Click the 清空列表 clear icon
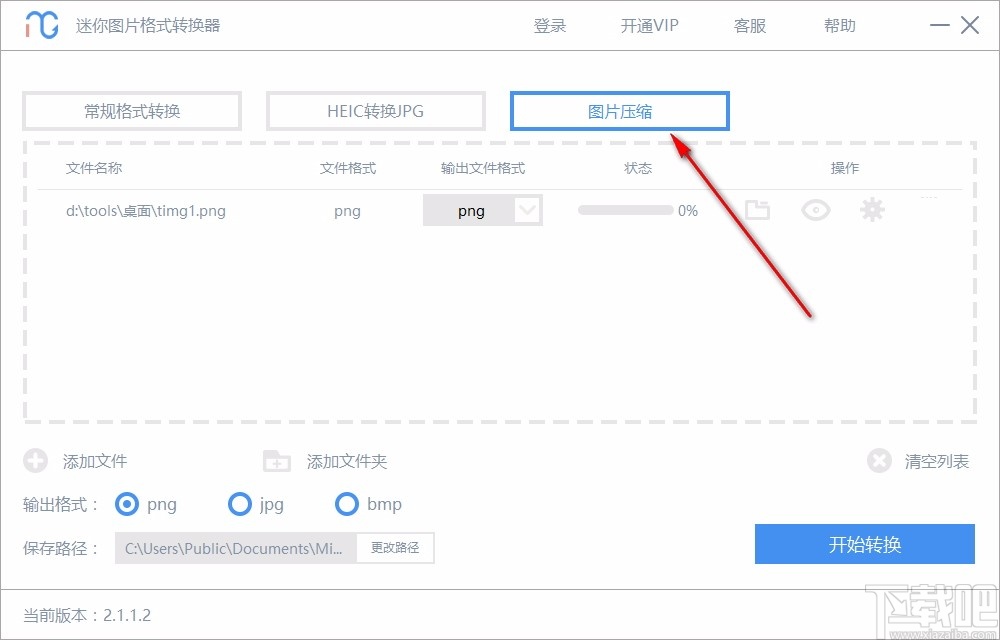The width and height of the screenshot is (1000, 640). click(879, 461)
